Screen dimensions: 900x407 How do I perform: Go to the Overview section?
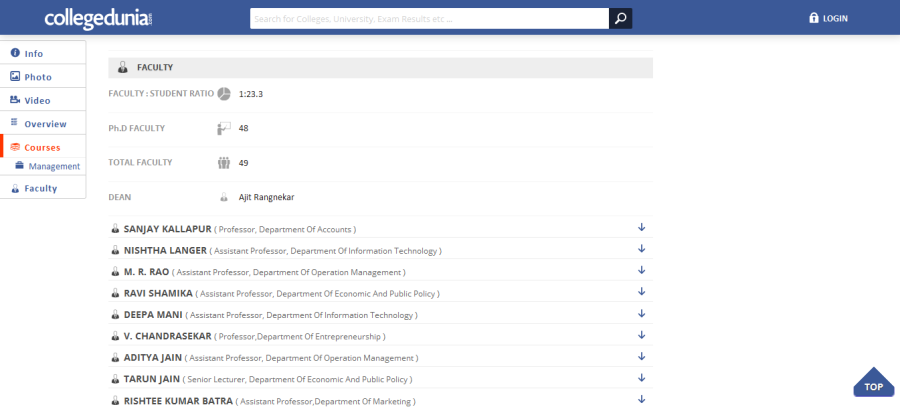[43, 123]
